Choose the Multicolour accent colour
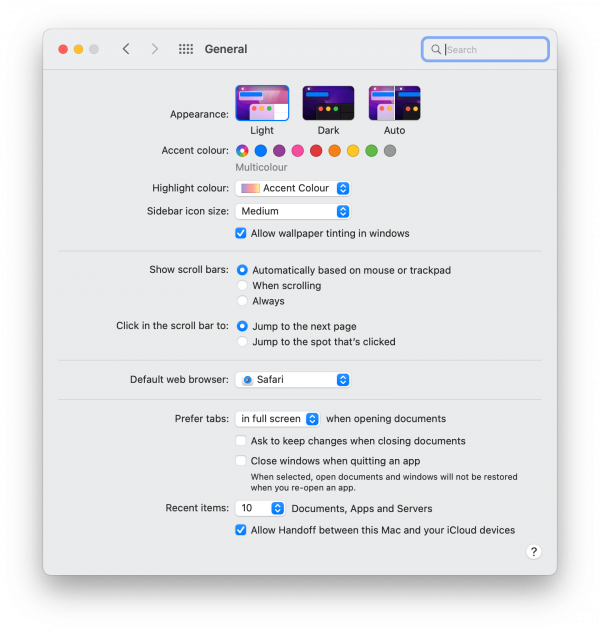The image size is (600, 632). pyautogui.click(x=242, y=151)
